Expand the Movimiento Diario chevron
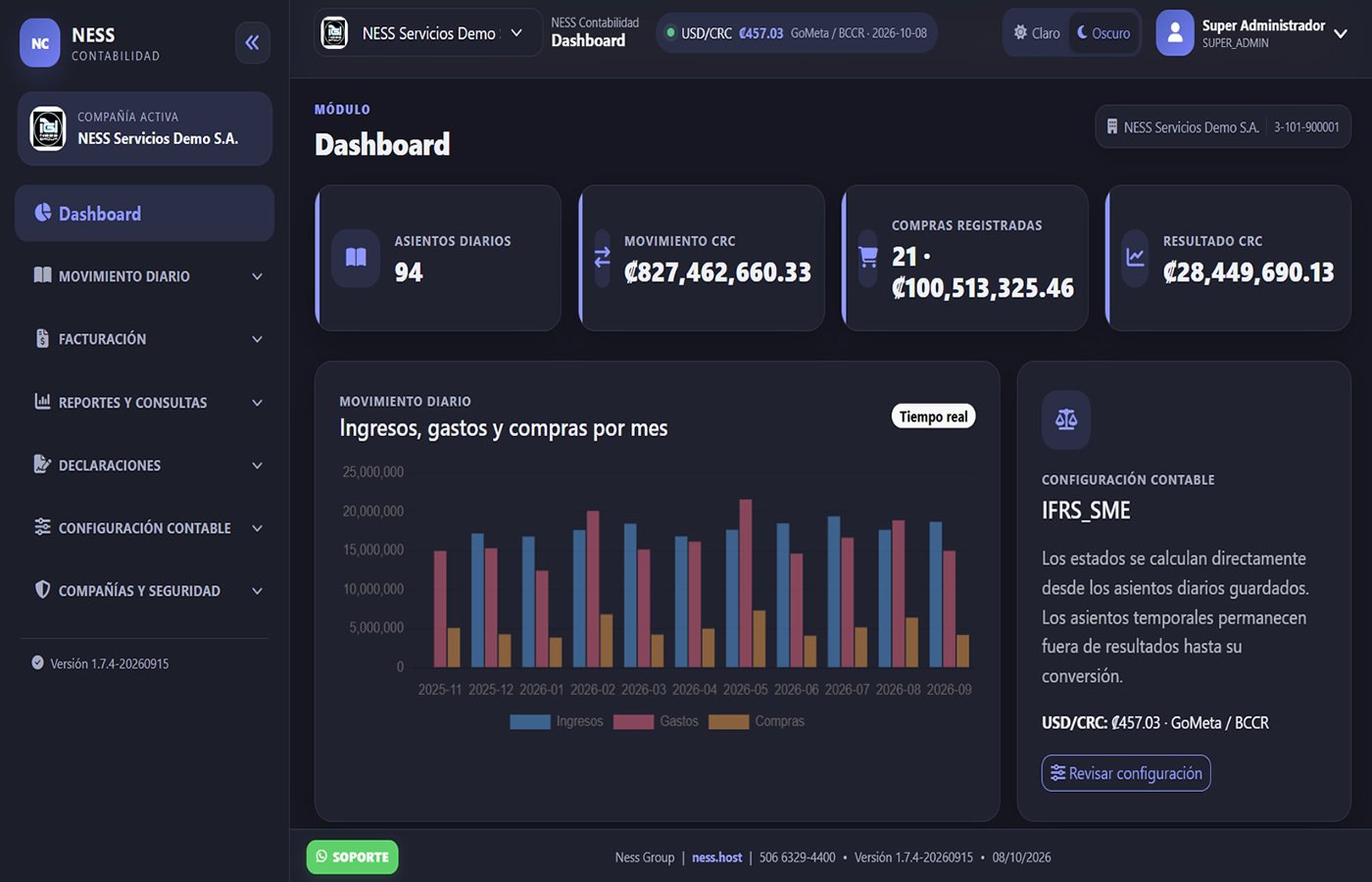Viewport: 1372px width, 882px height. point(257,276)
